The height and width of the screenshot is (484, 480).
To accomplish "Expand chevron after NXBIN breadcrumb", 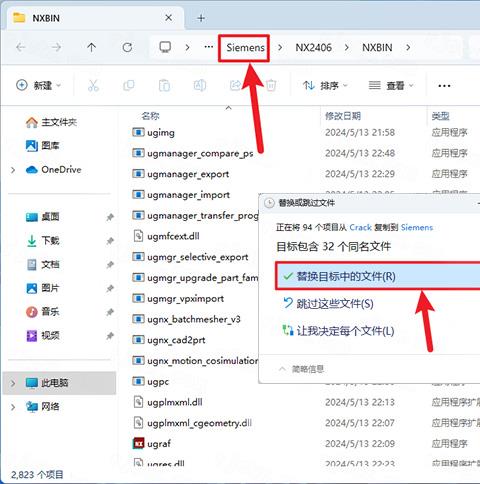I will tap(408, 48).
